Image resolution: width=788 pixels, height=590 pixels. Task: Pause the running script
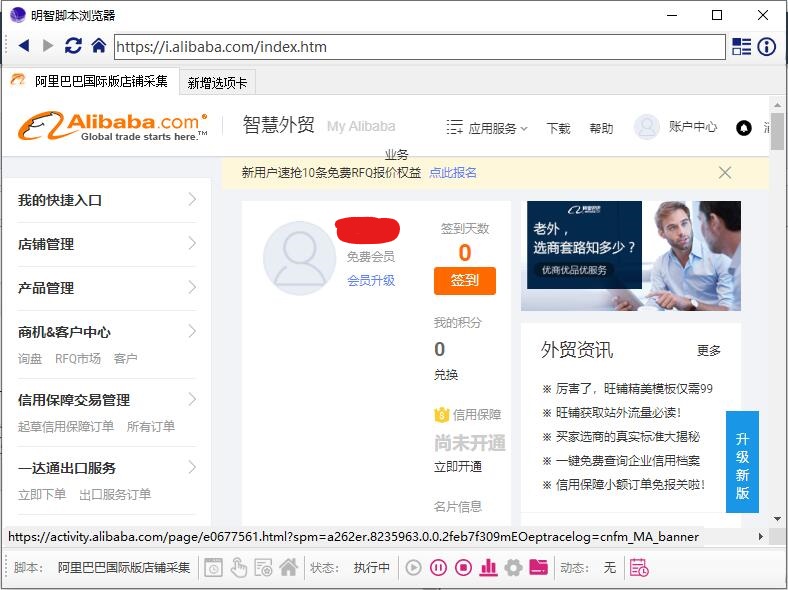click(x=438, y=568)
